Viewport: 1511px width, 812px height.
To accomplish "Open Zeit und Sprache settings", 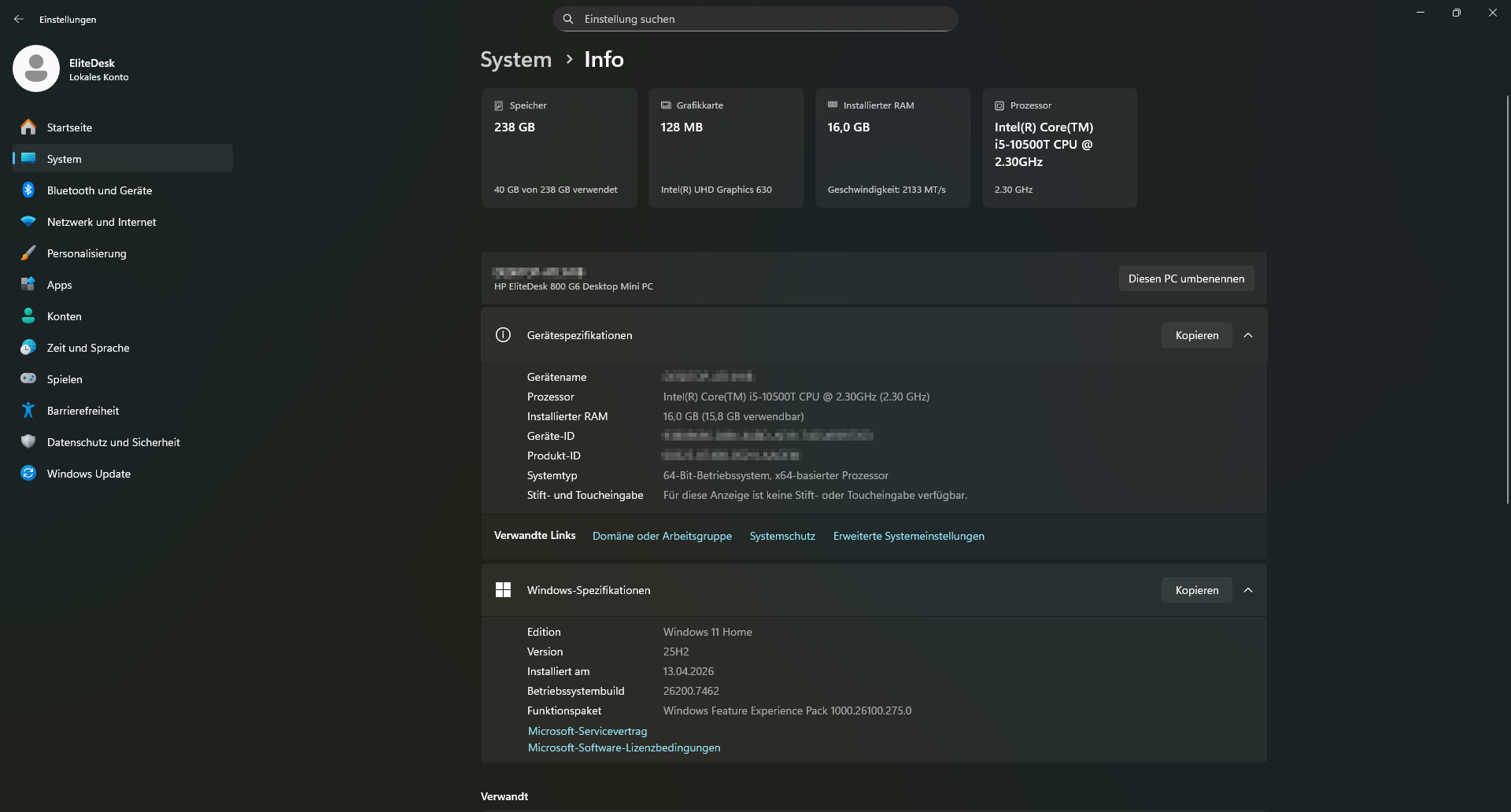I will [x=123, y=347].
